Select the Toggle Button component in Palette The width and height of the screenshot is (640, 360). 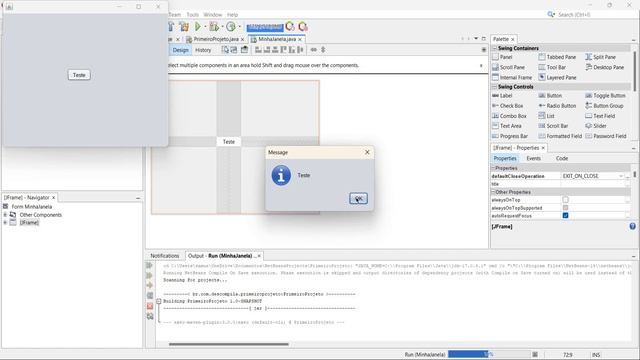(605, 96)
